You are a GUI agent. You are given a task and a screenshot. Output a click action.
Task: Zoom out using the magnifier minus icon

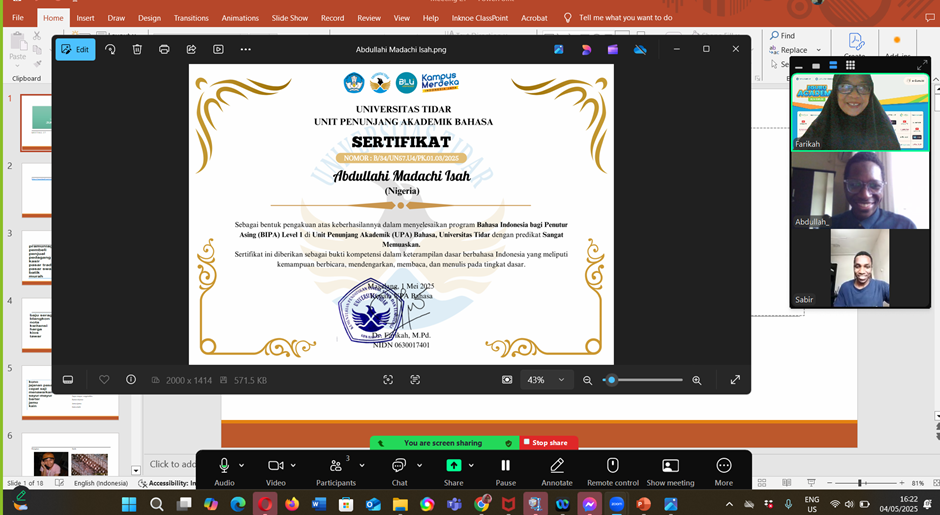[x=588, y=380]
